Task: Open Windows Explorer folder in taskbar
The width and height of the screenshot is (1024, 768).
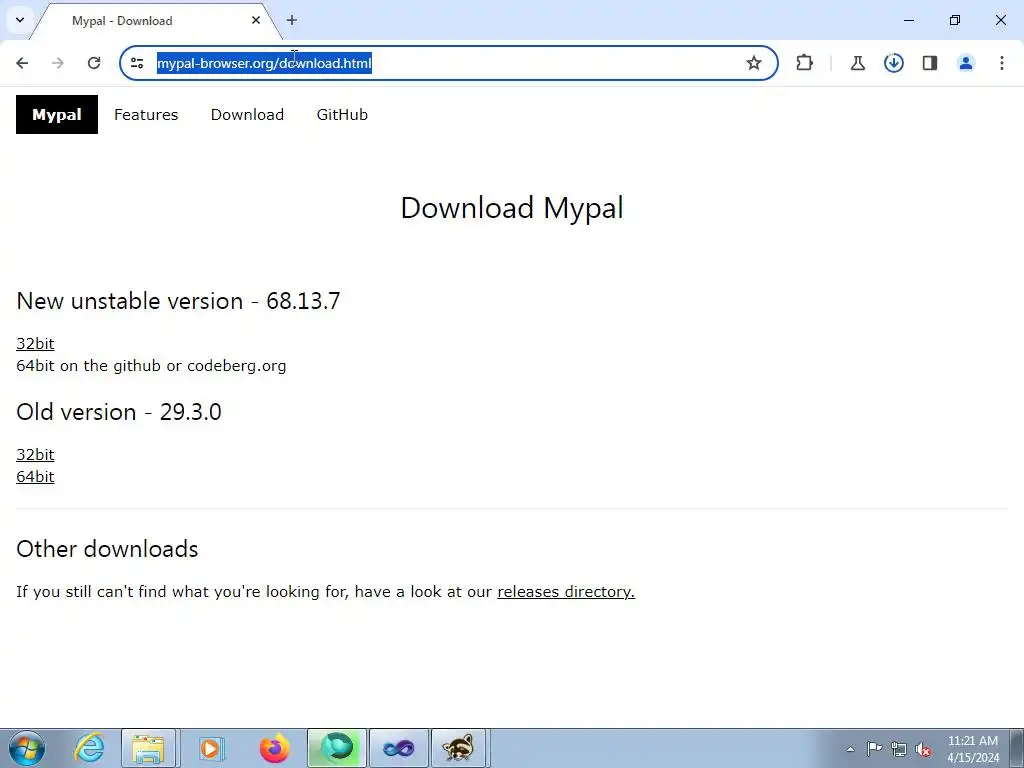Action: tap(148, 748)
